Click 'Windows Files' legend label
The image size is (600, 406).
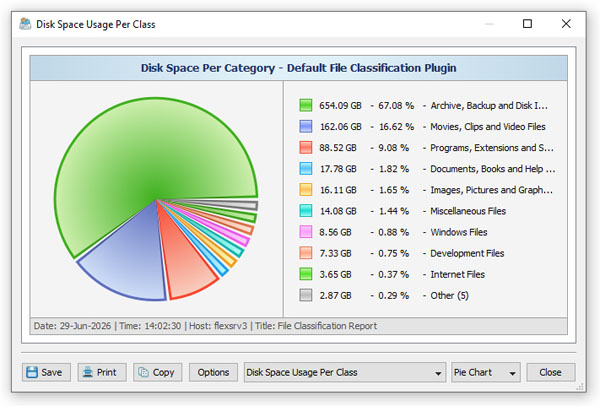coord(459,232)
